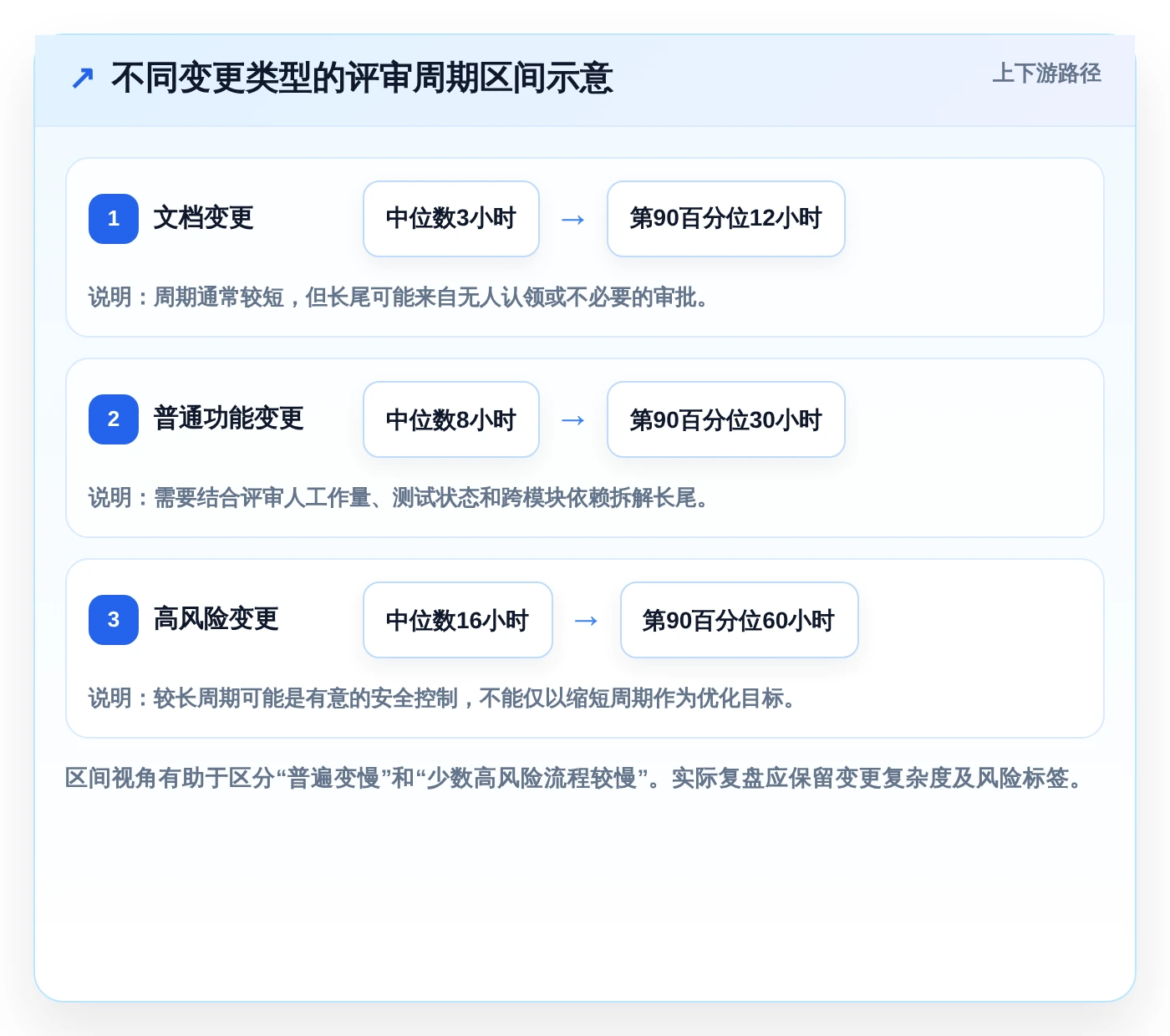Click the 文档变更 row title
The width and height of the screenshot is (1170, 1036).
pyautogui.click(x=203, y=218)
